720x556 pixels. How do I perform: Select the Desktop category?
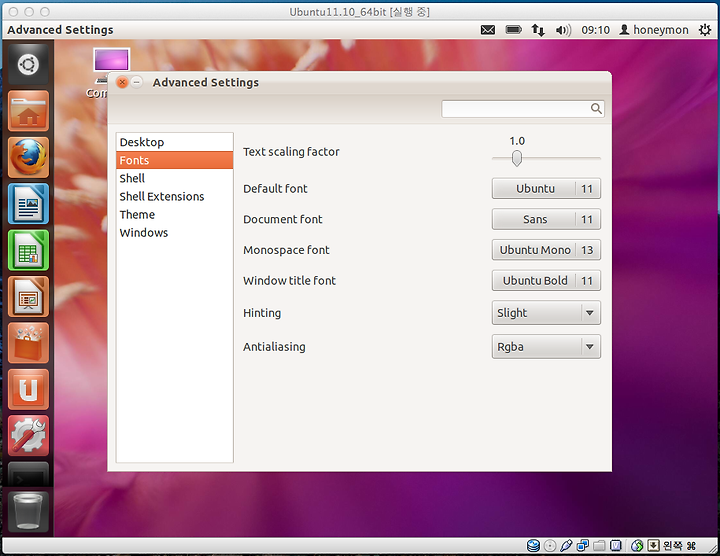point(174,142)
